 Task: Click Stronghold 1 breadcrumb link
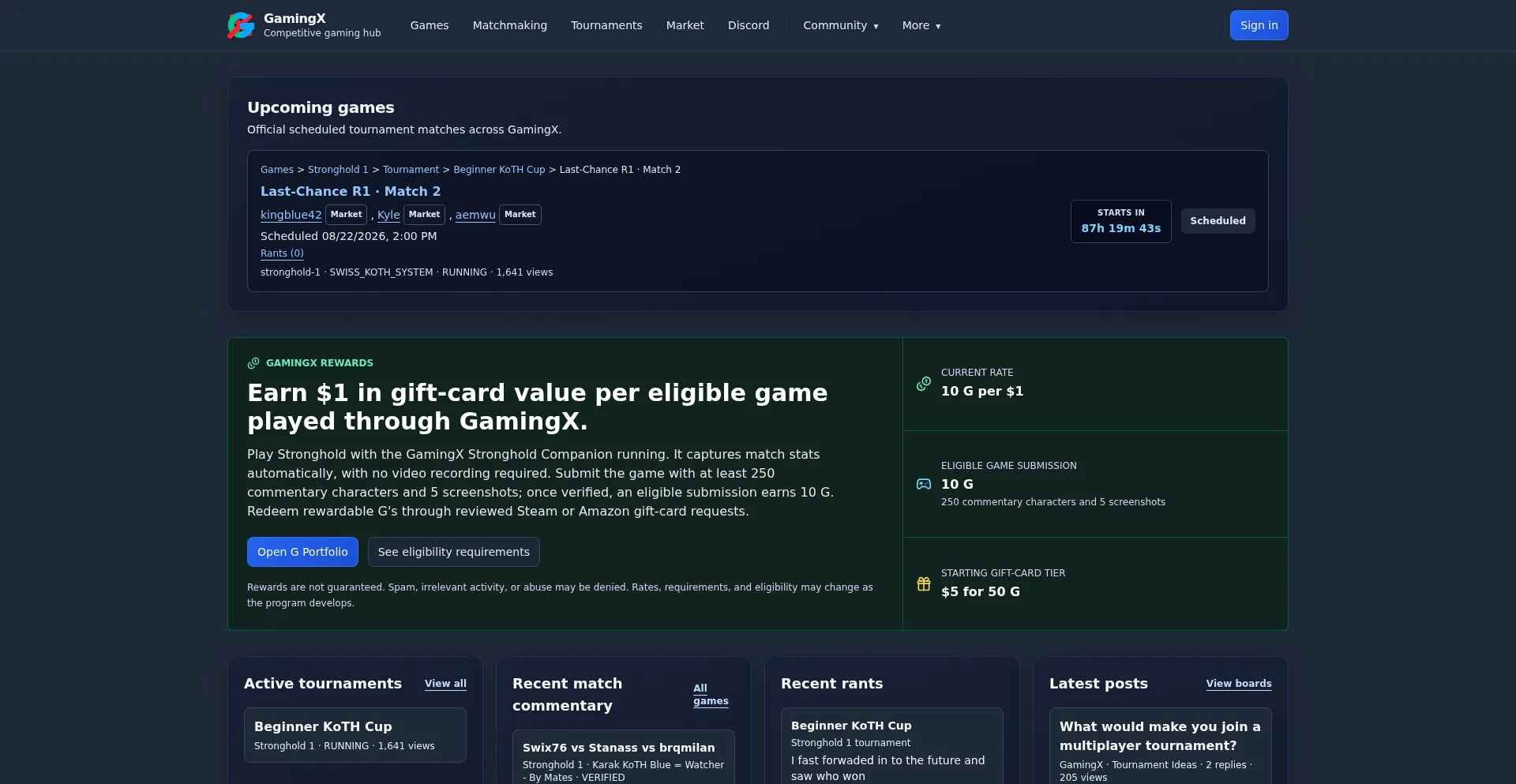[x=338, y=170]
